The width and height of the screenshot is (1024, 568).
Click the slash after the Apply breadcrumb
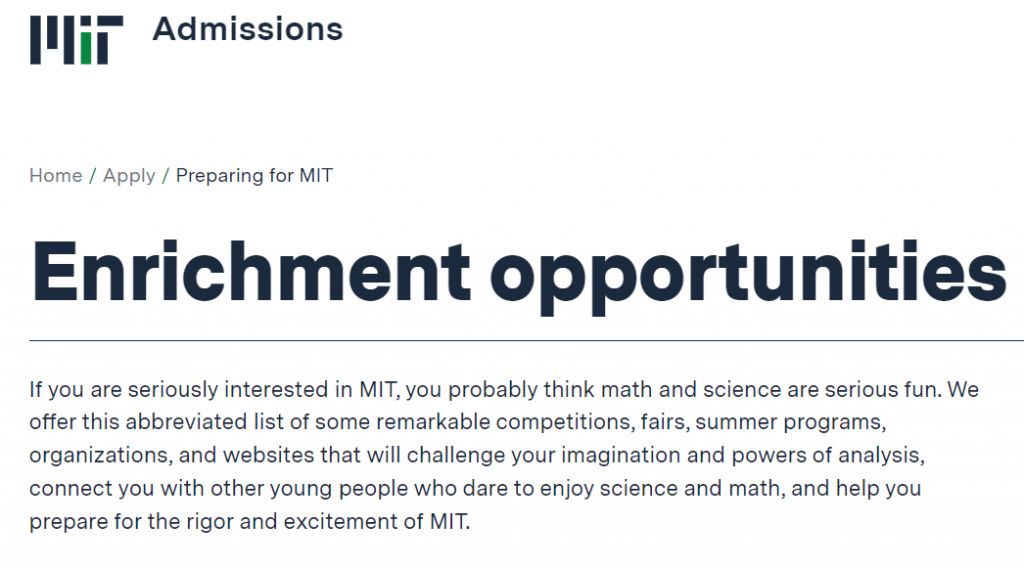(166, 176)
